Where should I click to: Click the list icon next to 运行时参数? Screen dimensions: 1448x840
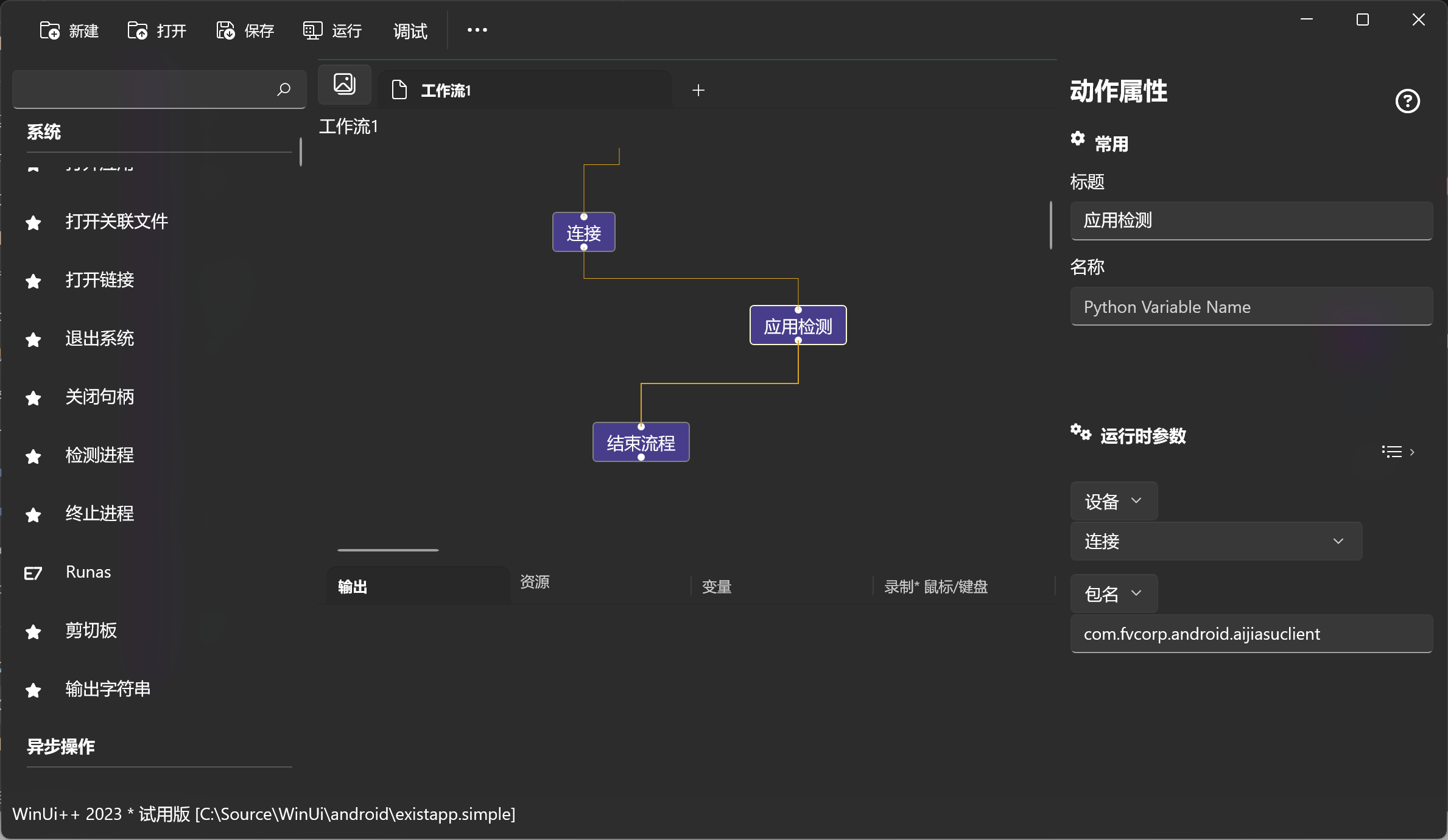1391,451
